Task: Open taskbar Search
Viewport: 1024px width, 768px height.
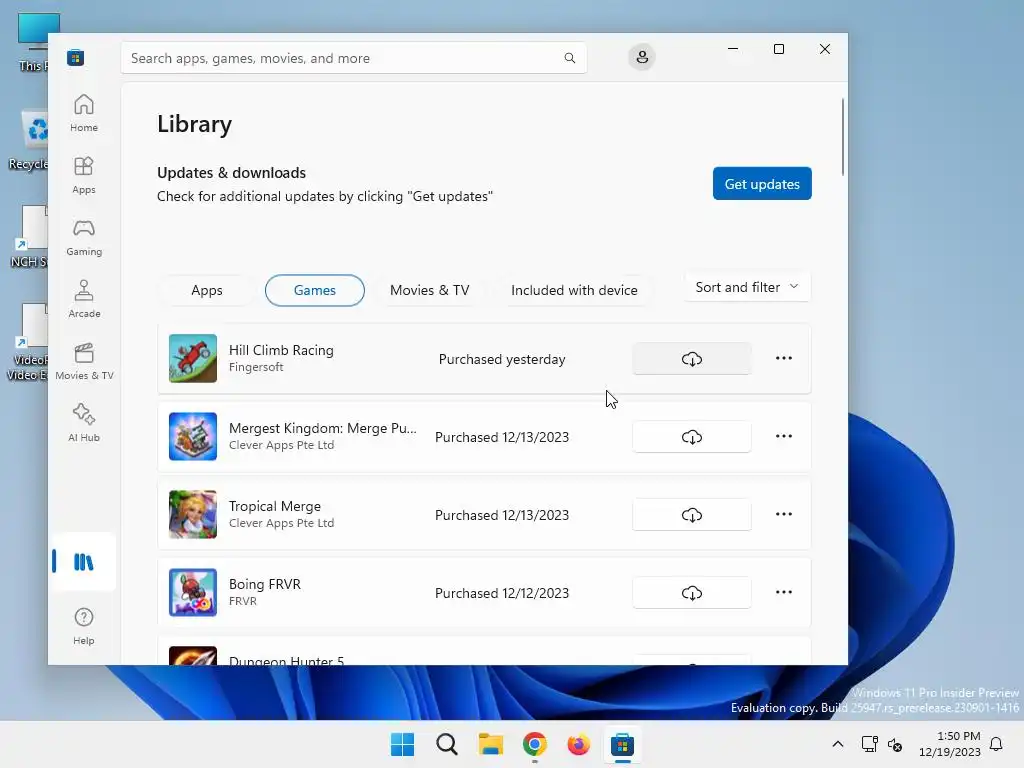Action: tap(447, 744)
